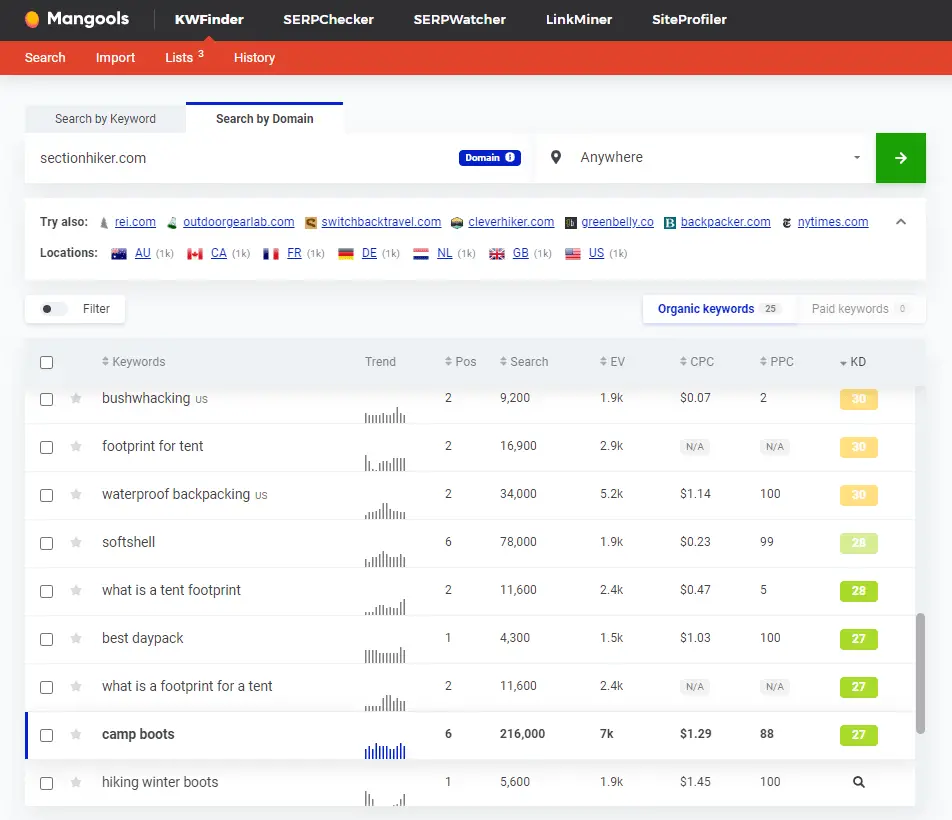Switch to Search by Keyword tab

105,118
